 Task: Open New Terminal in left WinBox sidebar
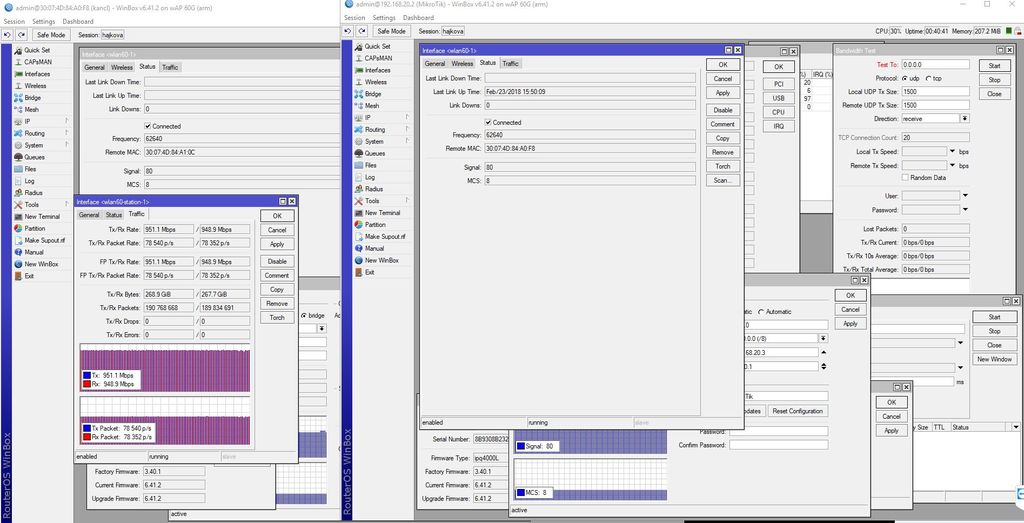[42, 216]
